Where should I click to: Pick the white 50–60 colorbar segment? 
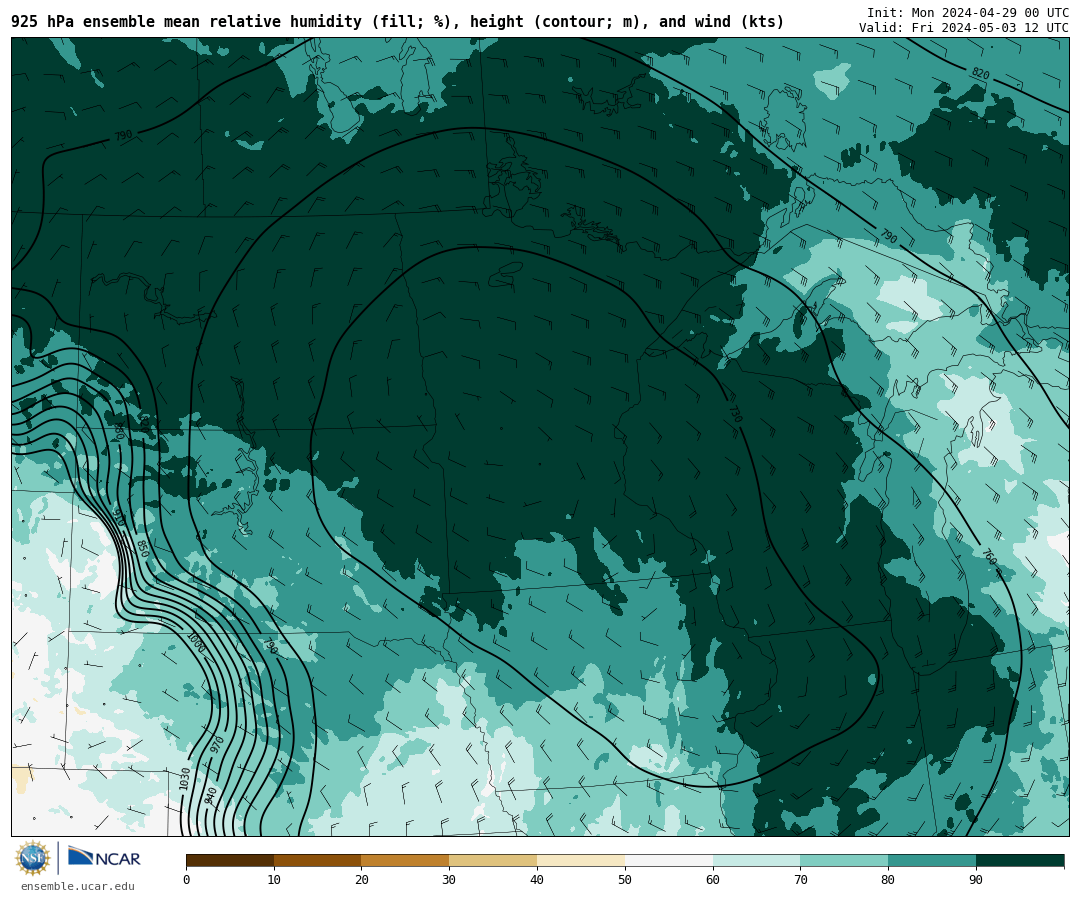click(x=669, y=860)
